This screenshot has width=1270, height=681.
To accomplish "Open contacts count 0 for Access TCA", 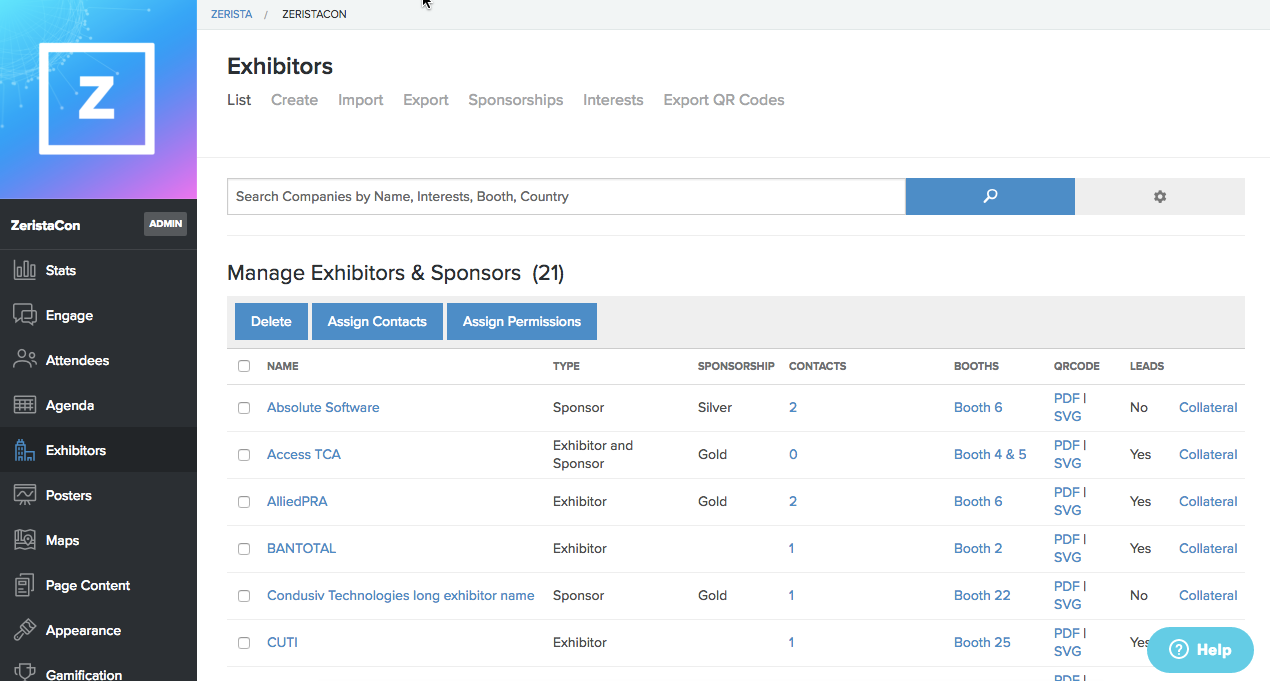I will (x=793, y=454).
